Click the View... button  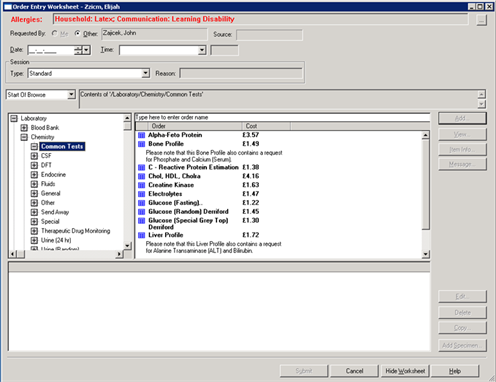tap(462, 134)
